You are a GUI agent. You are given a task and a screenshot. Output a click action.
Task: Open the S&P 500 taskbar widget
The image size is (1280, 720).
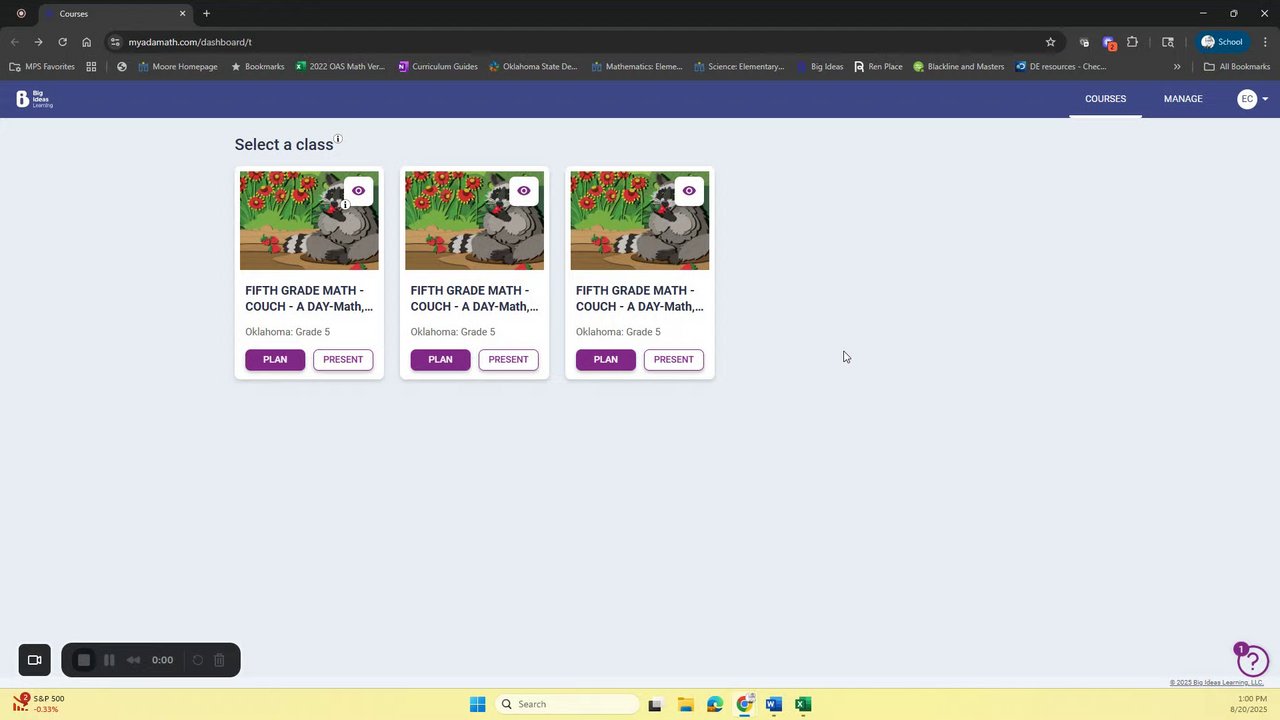[x=38, y=704]
